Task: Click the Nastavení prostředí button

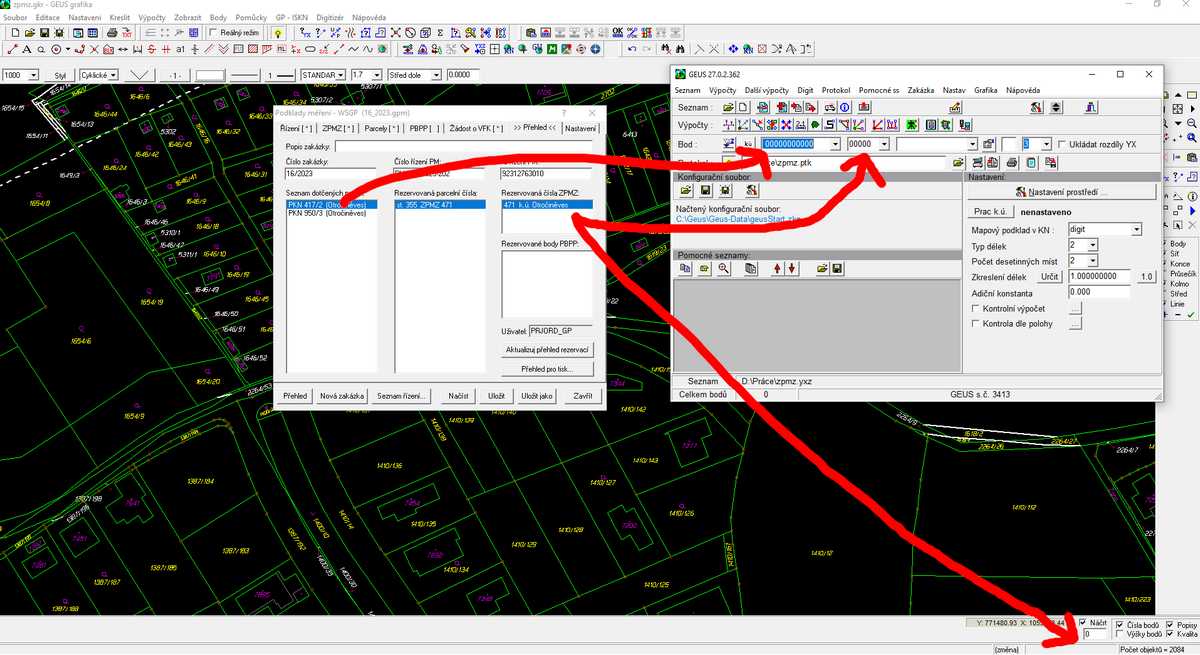Action: (1061, 191)
